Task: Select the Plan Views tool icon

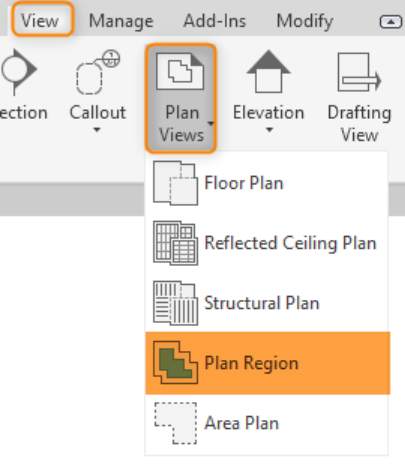Action: pyautogui.click(x=180, y=71)
